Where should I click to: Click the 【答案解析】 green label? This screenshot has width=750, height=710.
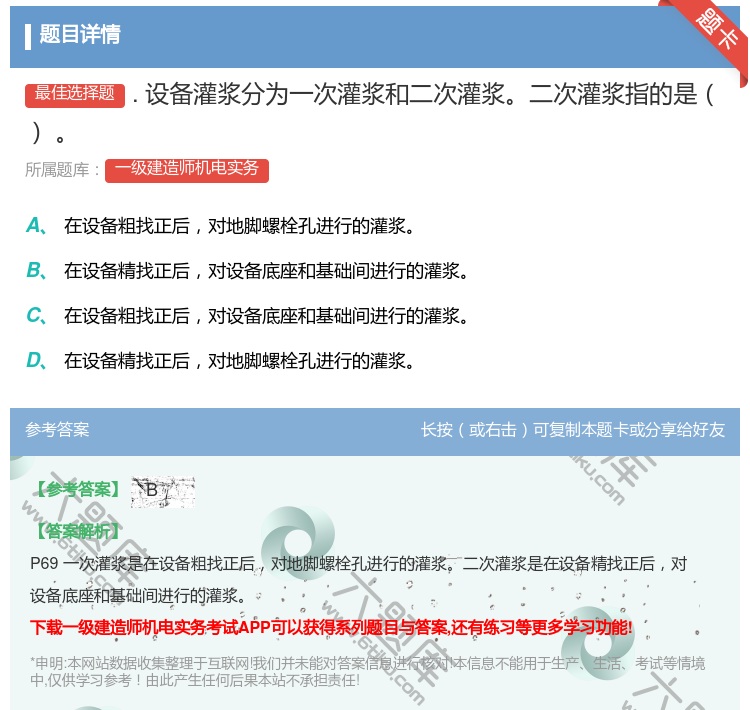click(x=78, y=531)
